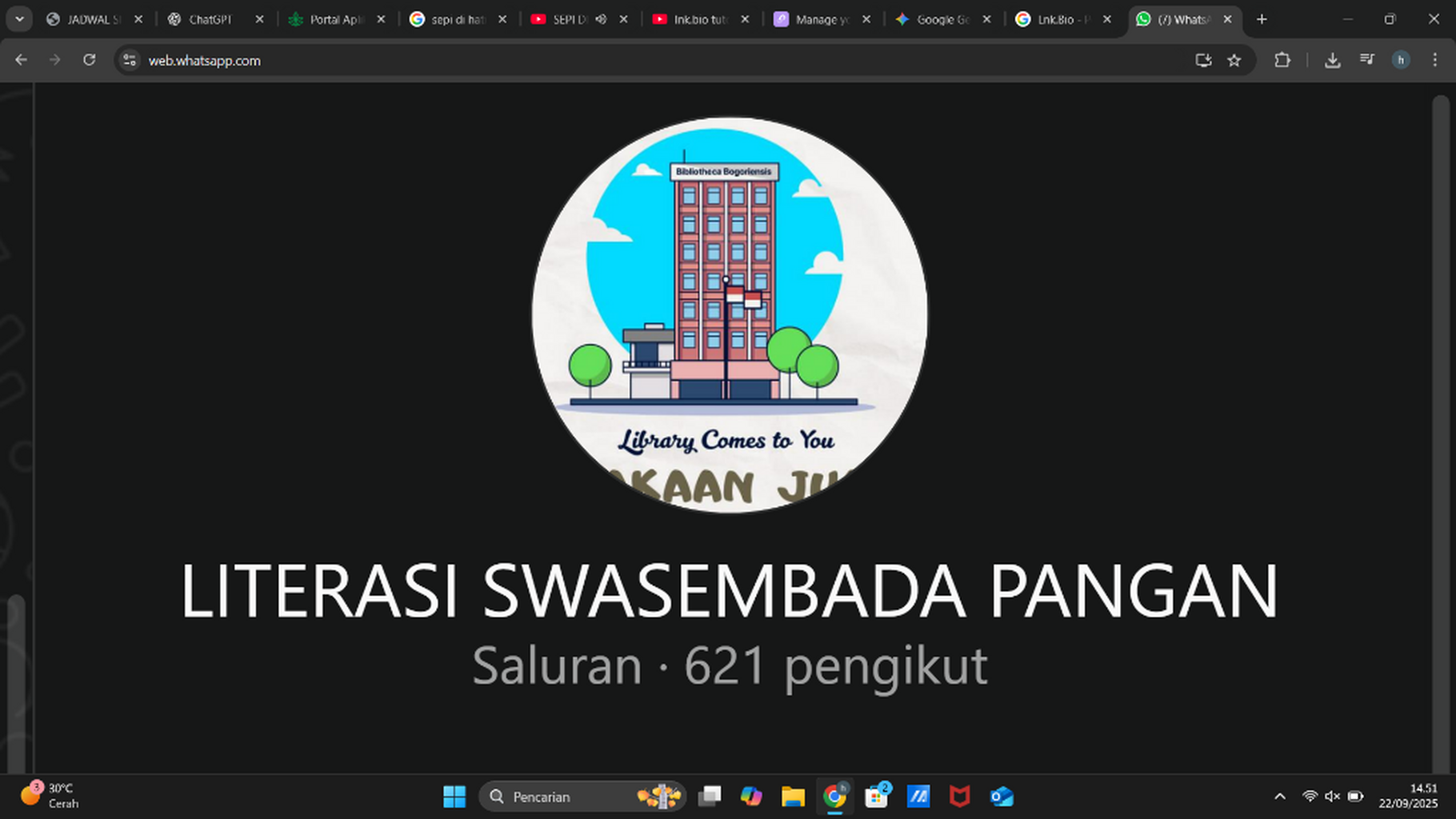Image resolution: width=1456 pixels, height=819 pixels.
Task: Go forward in browser history
Action: tap(54, 60)
